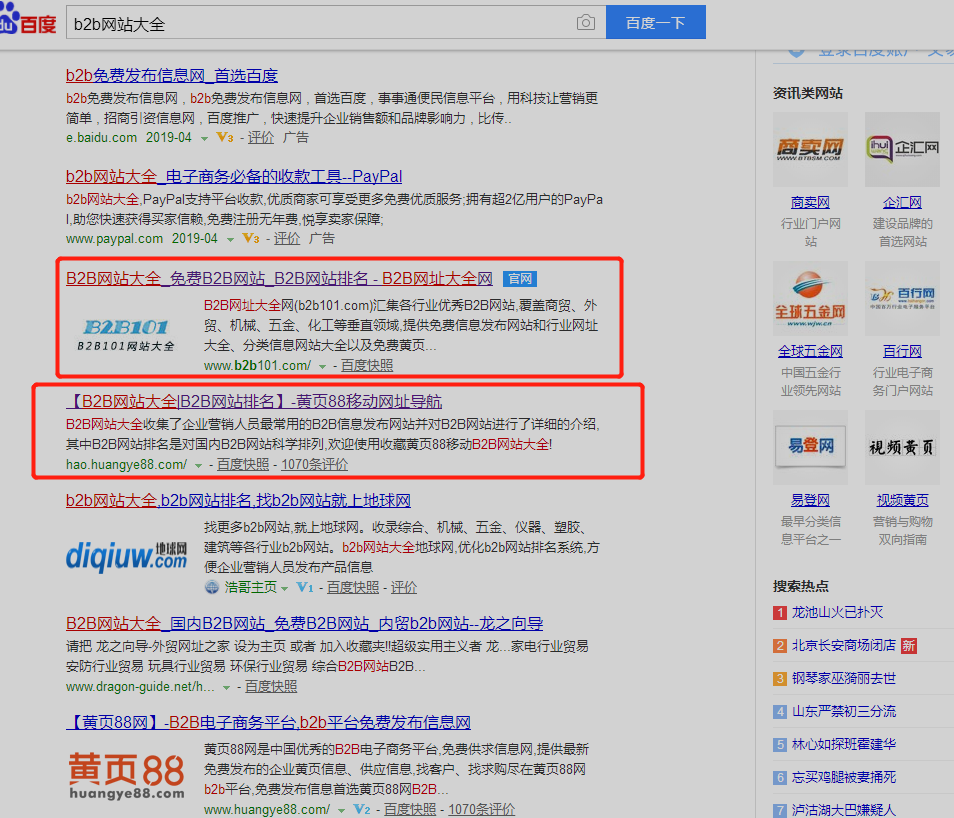Open 【黄页88网】B2B电子商务平台 result title
Image resolution: width=954 pixels, height=818 pixels.
click(x=268, y=722)
